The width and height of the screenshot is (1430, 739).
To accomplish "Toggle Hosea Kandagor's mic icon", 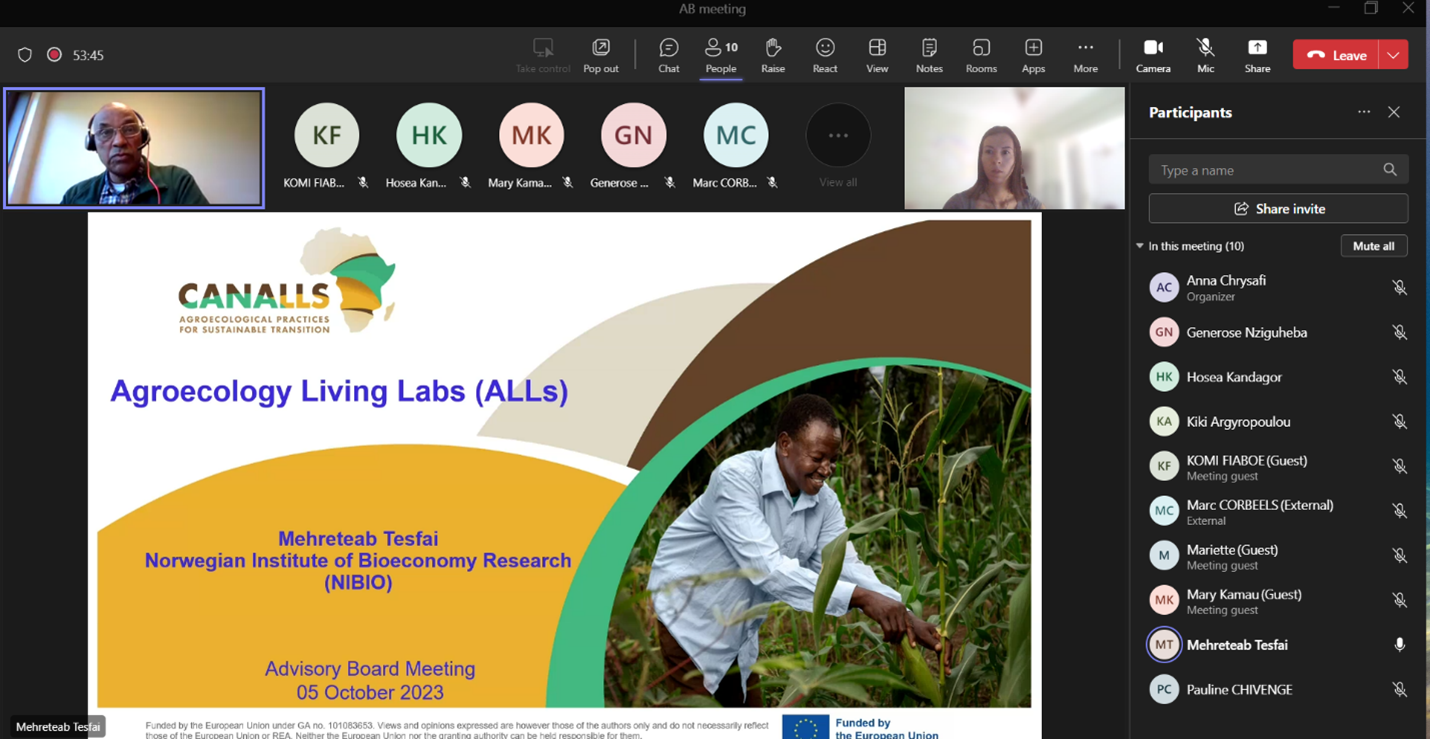I will [x=1400, y=377].
